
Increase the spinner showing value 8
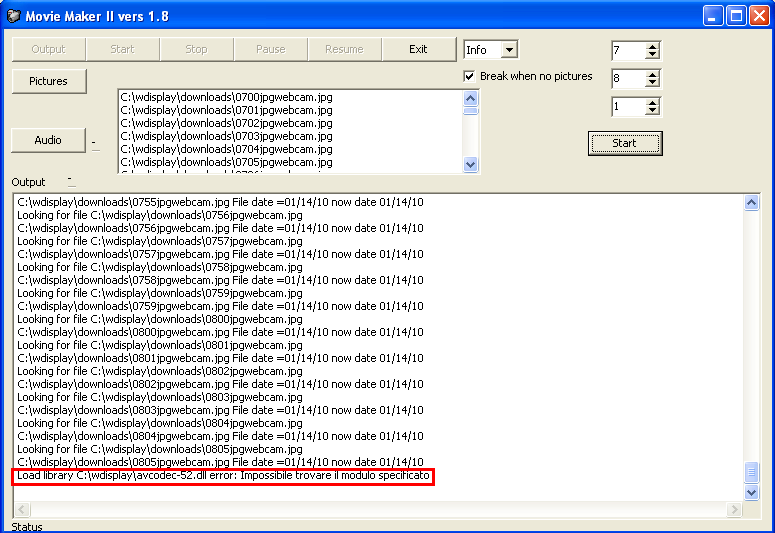click(x=652, y=75)
